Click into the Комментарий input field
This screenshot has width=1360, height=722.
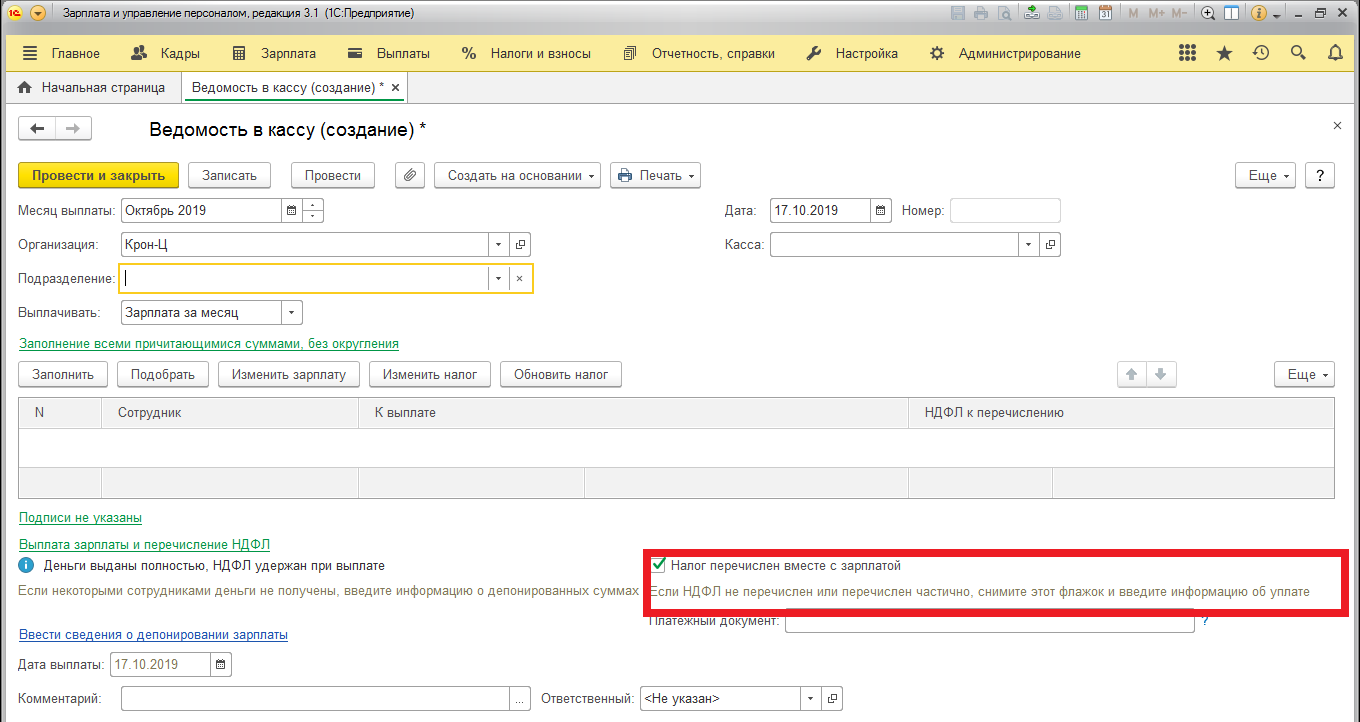(315, 698)
